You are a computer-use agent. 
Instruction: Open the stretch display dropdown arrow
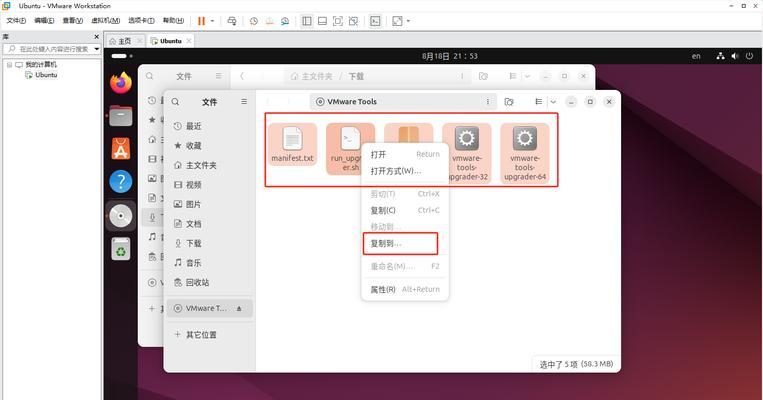(x=408, y=21)
